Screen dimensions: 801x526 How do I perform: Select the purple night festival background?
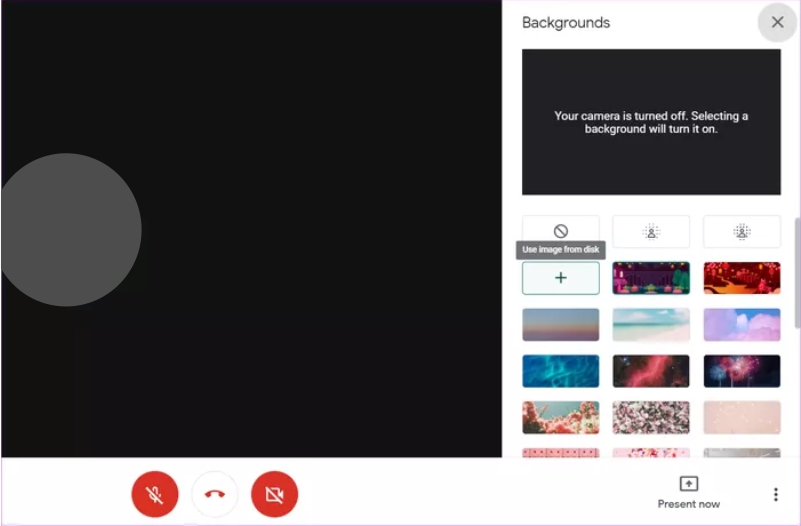651,278
